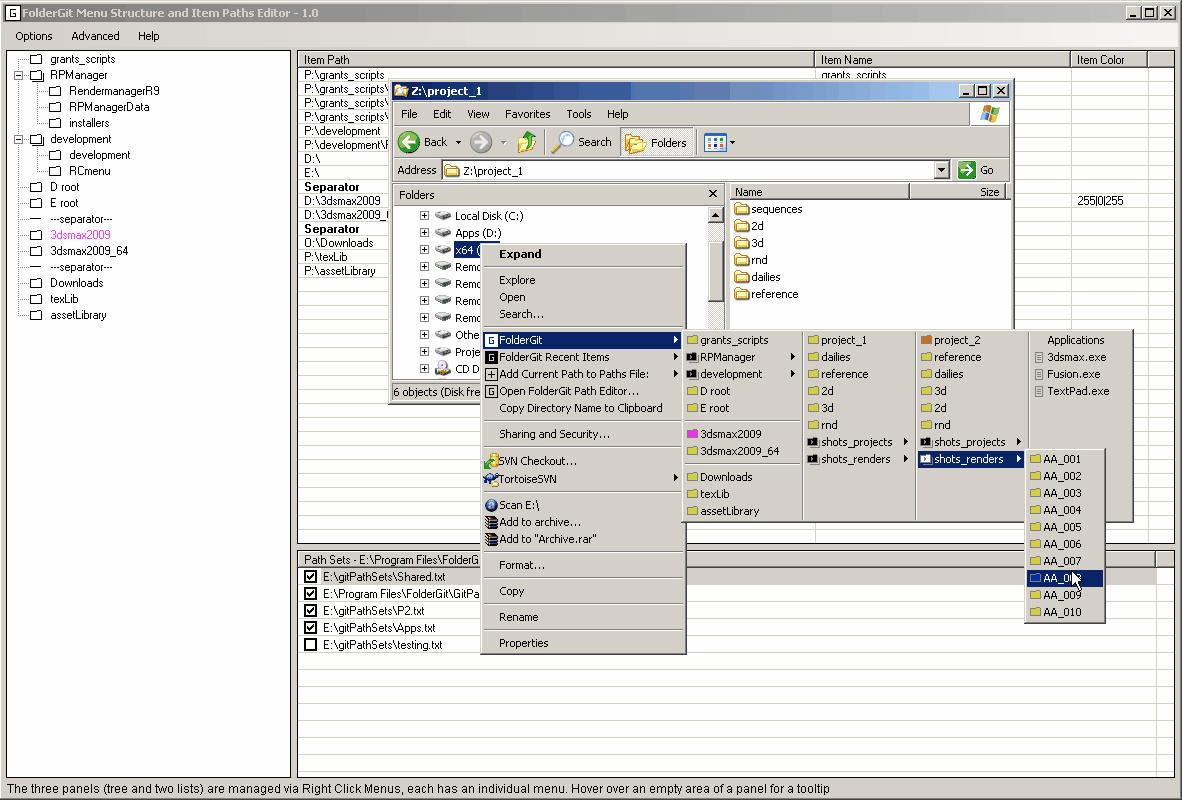Expand the RPManager submenu in FolderGit menu
Viewport: 1182px width, 800px height.
click(x=742, y=357)
